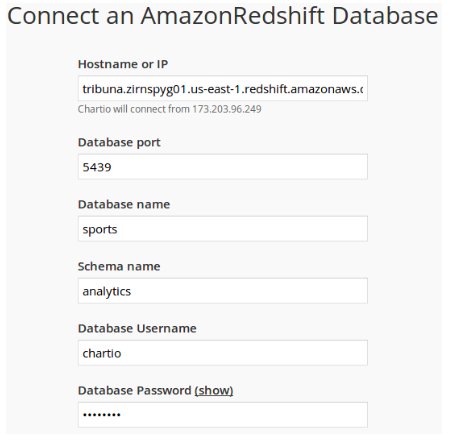Viewport: 451px width, 442px height.
Task: Reveal the password with the show link
Action: [x=214, y=390]
